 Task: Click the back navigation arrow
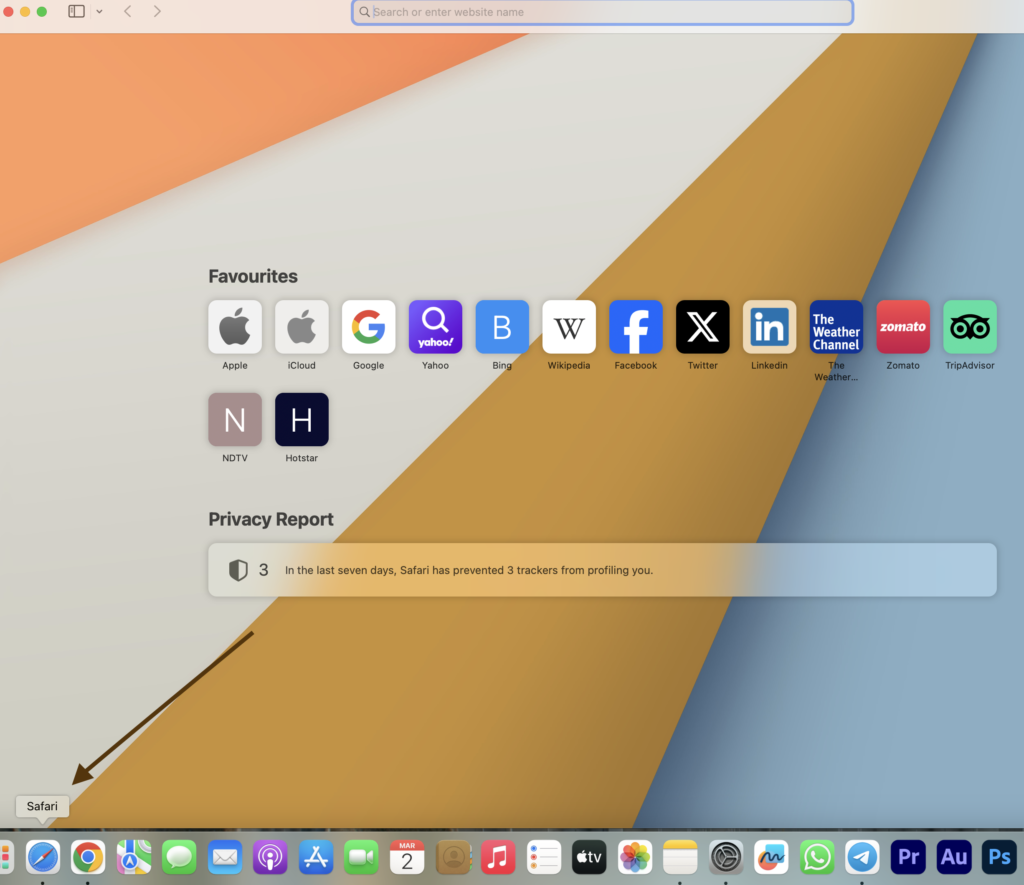127,11
